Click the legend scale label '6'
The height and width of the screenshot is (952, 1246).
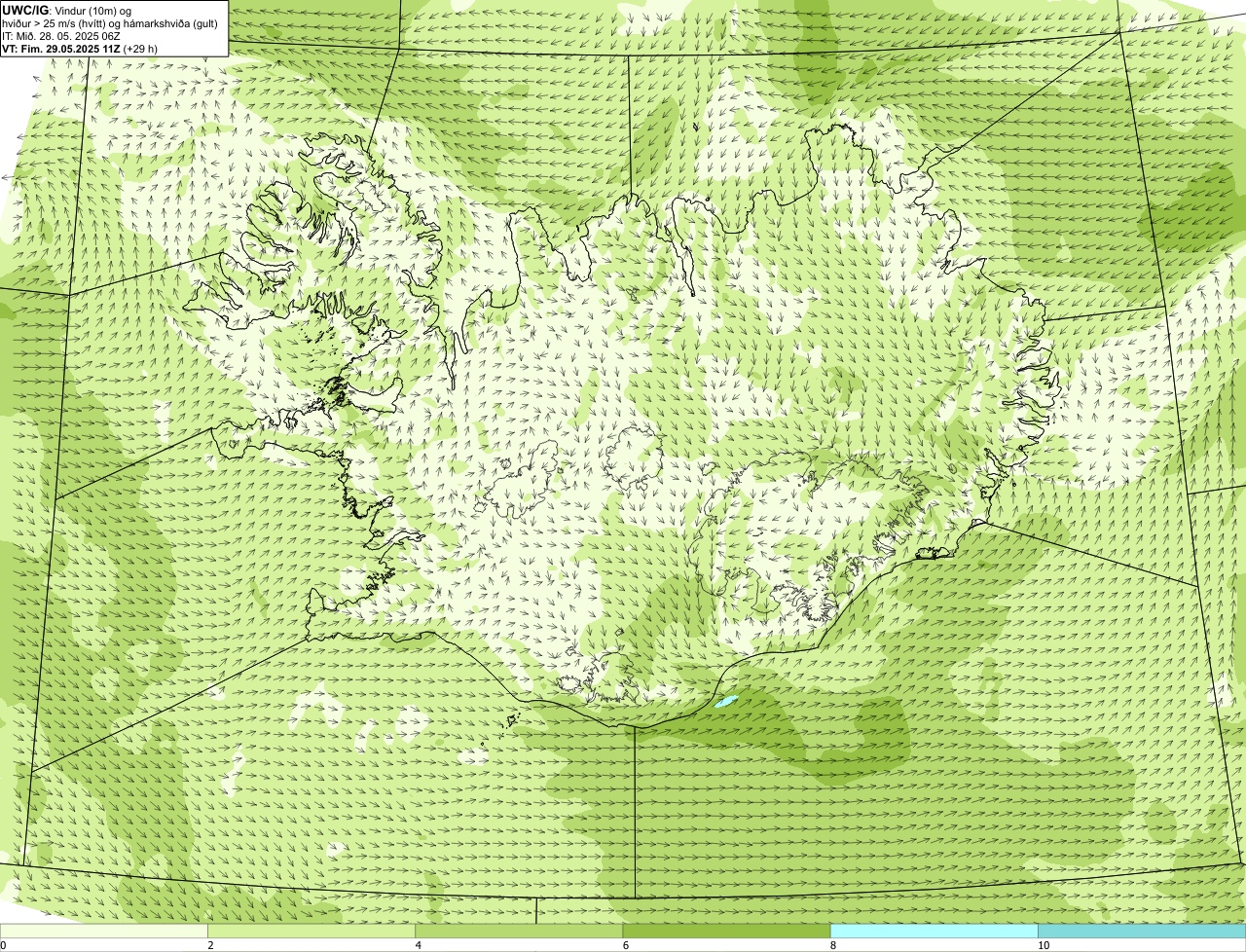626,945
